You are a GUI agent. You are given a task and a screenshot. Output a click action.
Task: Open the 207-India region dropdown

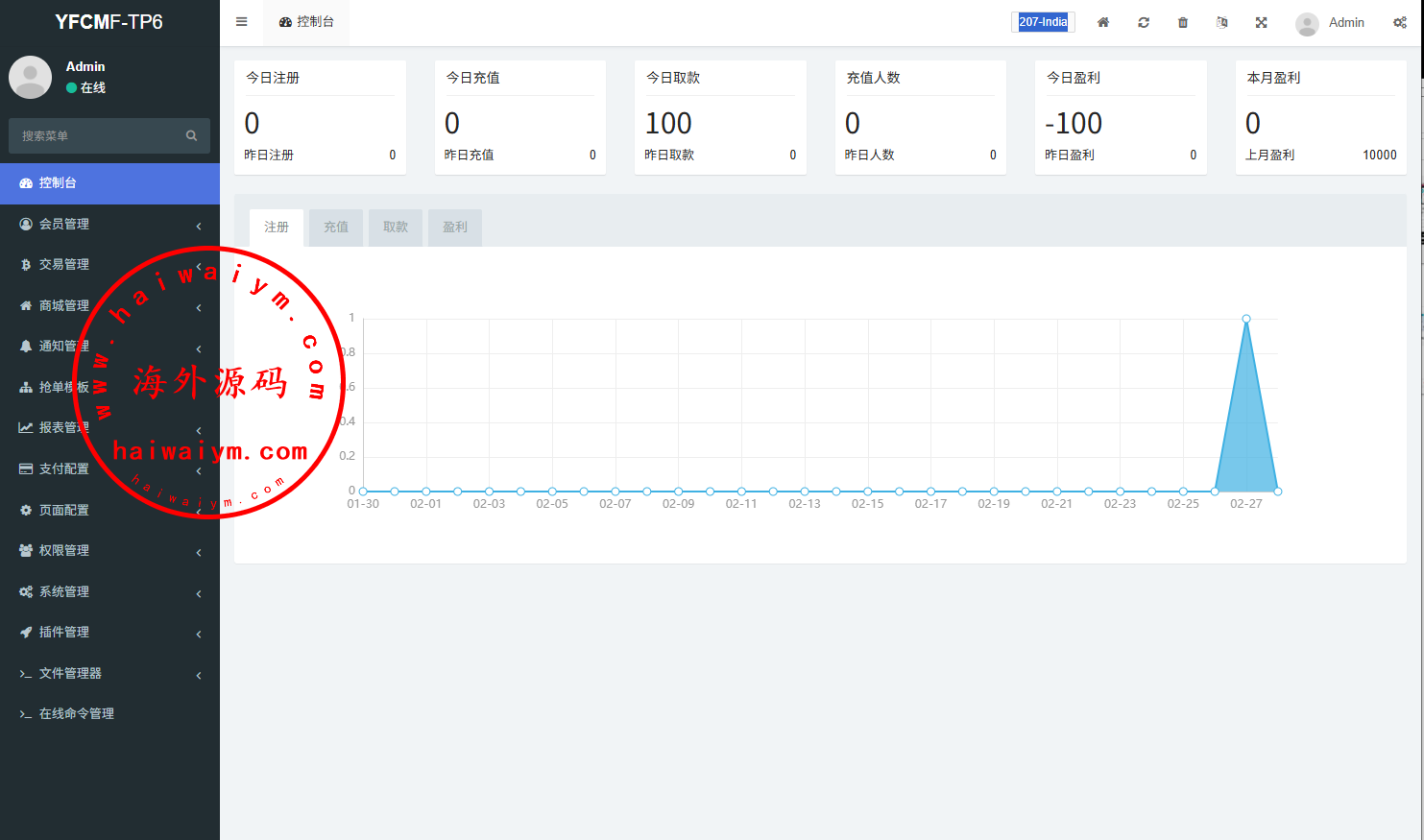click(1043, 22)
